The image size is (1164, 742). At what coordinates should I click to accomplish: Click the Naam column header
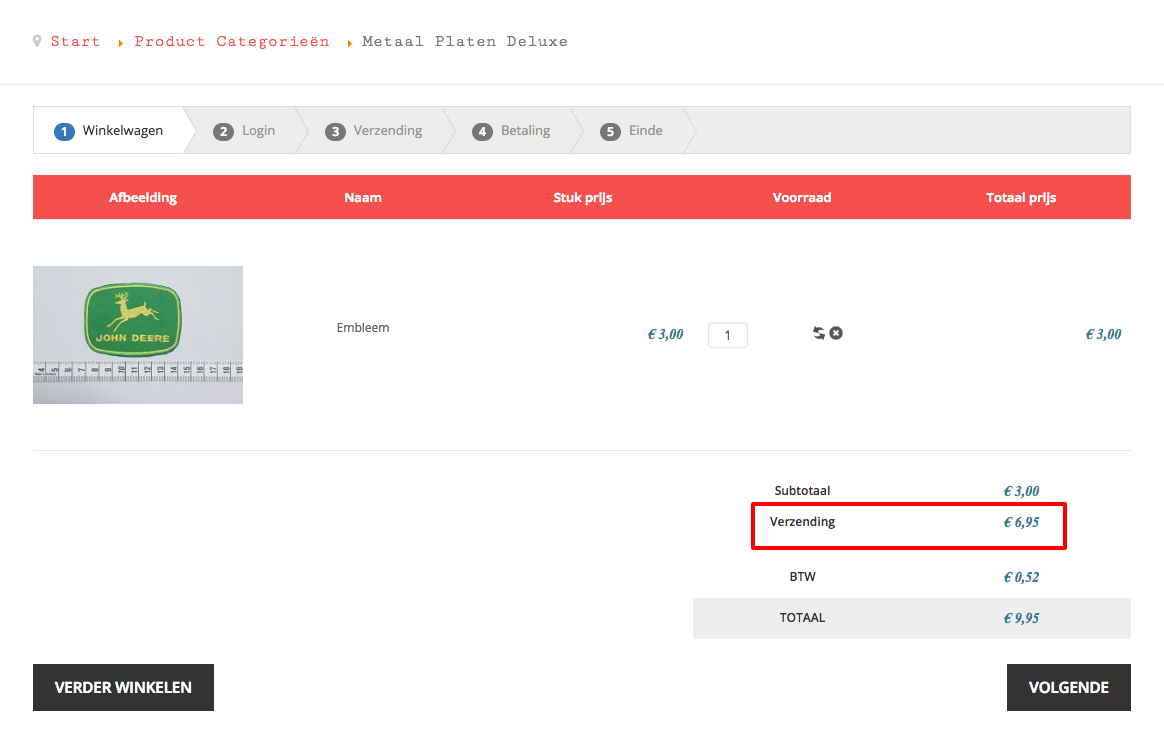click(x=363, y=197)
